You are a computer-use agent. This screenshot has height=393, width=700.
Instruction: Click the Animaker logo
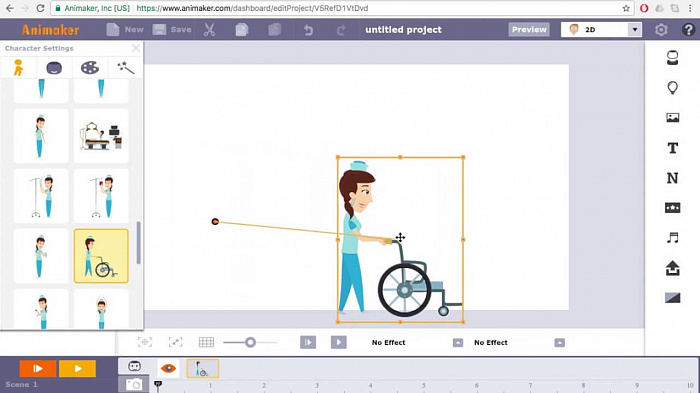tap(50, 30)
